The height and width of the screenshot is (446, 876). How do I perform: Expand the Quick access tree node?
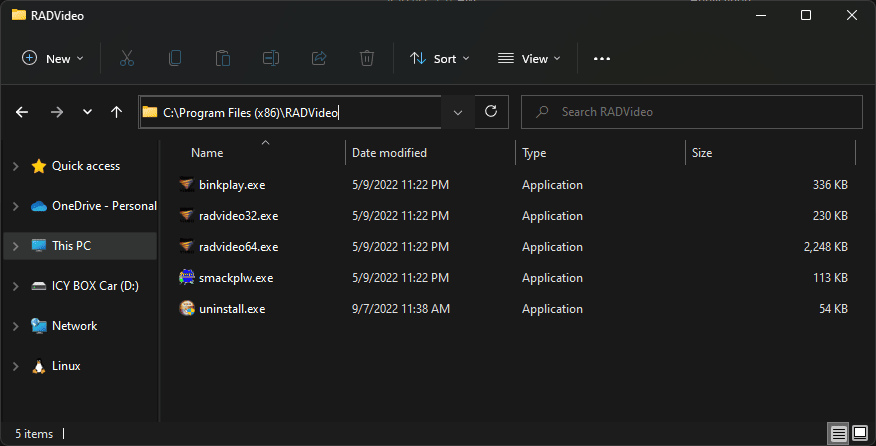15,166
